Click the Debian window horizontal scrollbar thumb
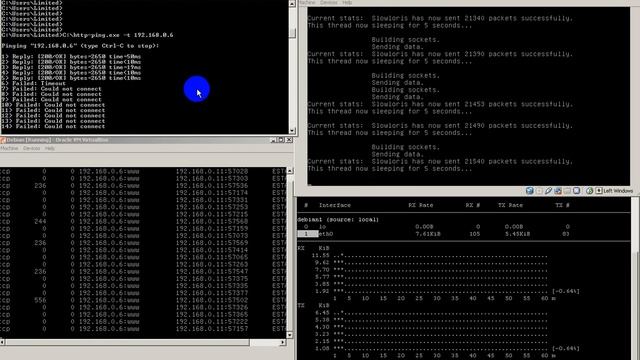Image resolution: width=640 pixels, height=360 pixels. [x=127, y=342]
